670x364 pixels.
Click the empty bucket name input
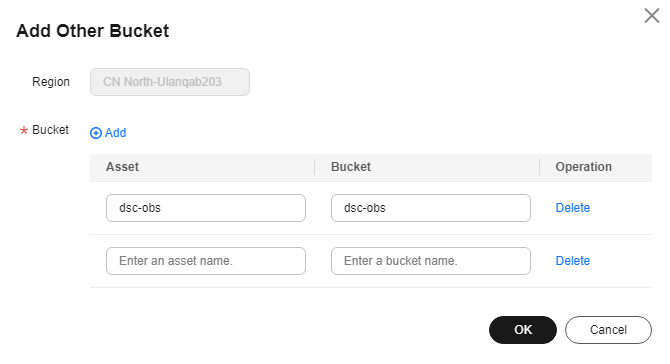(431, 261)
